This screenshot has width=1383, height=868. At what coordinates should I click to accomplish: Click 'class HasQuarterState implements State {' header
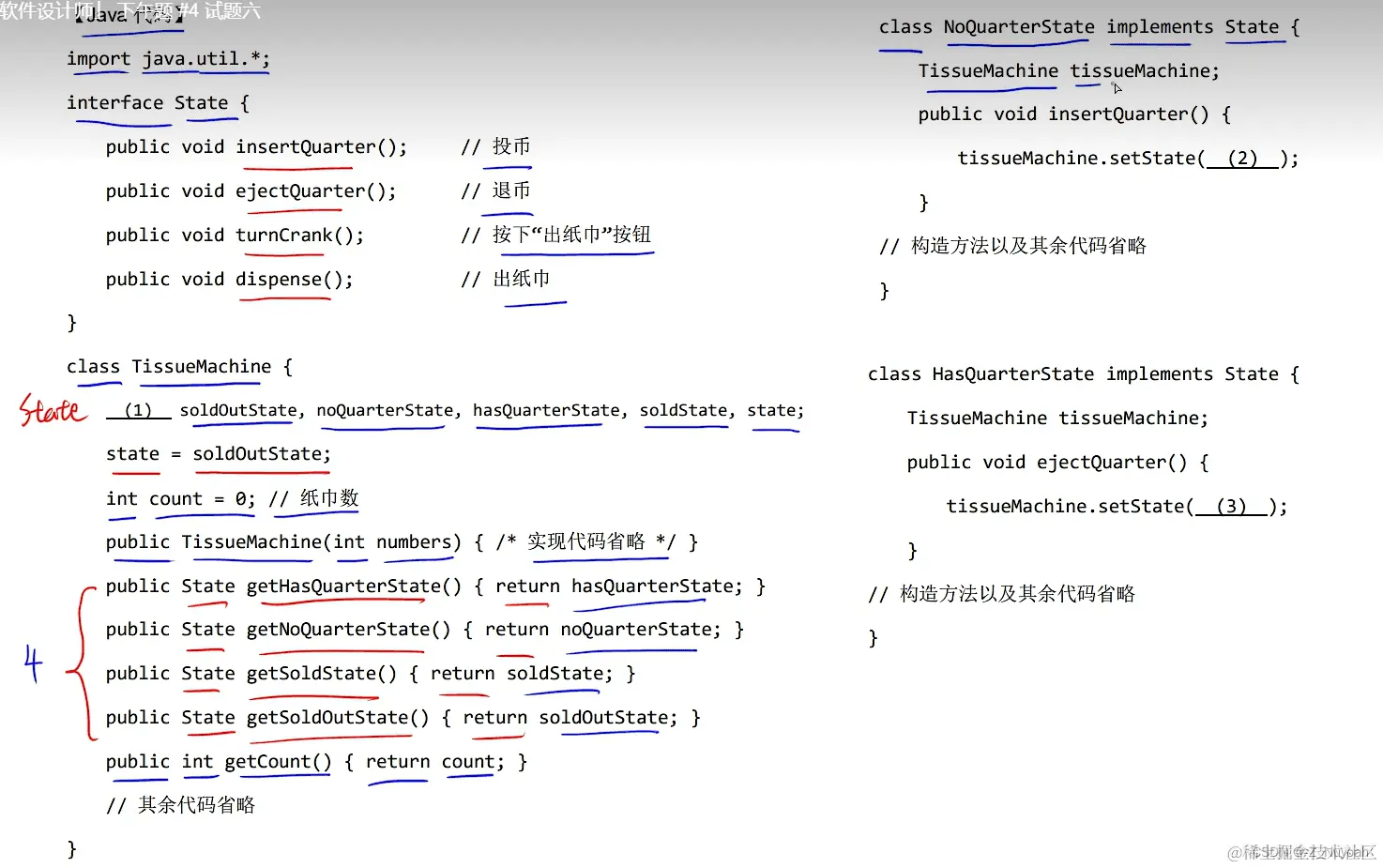[1084, 374]
